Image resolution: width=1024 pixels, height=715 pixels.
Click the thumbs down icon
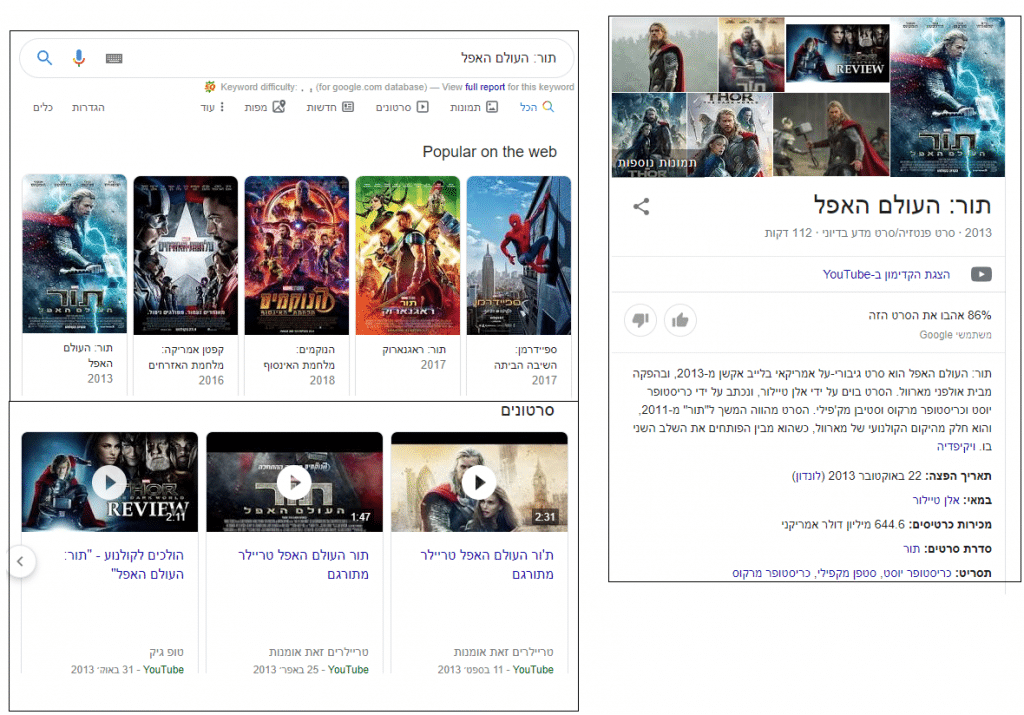coord(640,320)
